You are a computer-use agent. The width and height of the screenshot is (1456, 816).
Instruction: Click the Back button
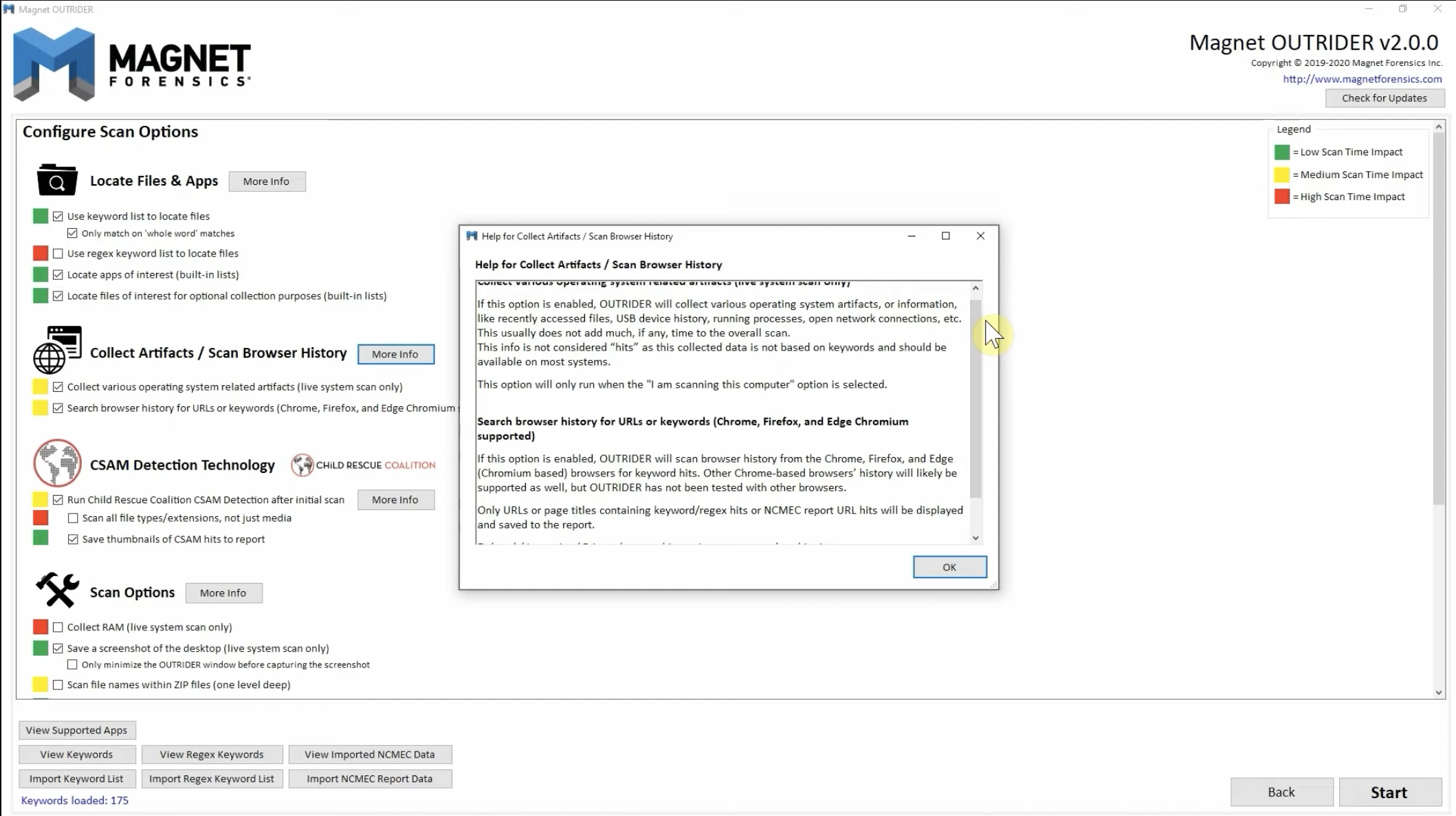(1281, 792)
